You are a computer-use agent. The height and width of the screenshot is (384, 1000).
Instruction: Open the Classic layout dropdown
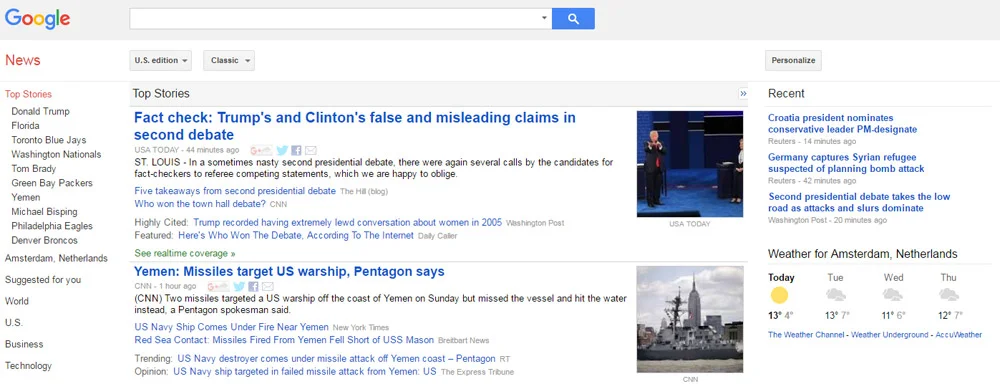229,61
